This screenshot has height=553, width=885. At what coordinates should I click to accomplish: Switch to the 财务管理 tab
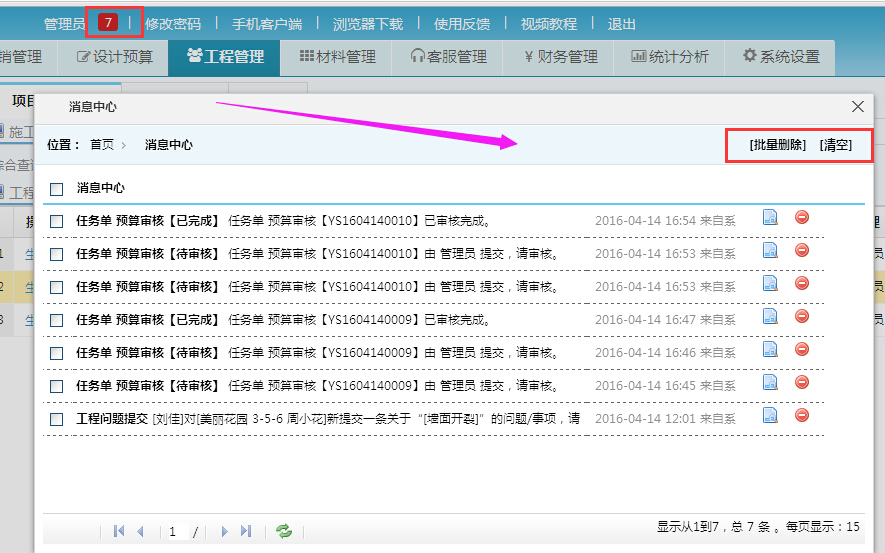(560, 57)
